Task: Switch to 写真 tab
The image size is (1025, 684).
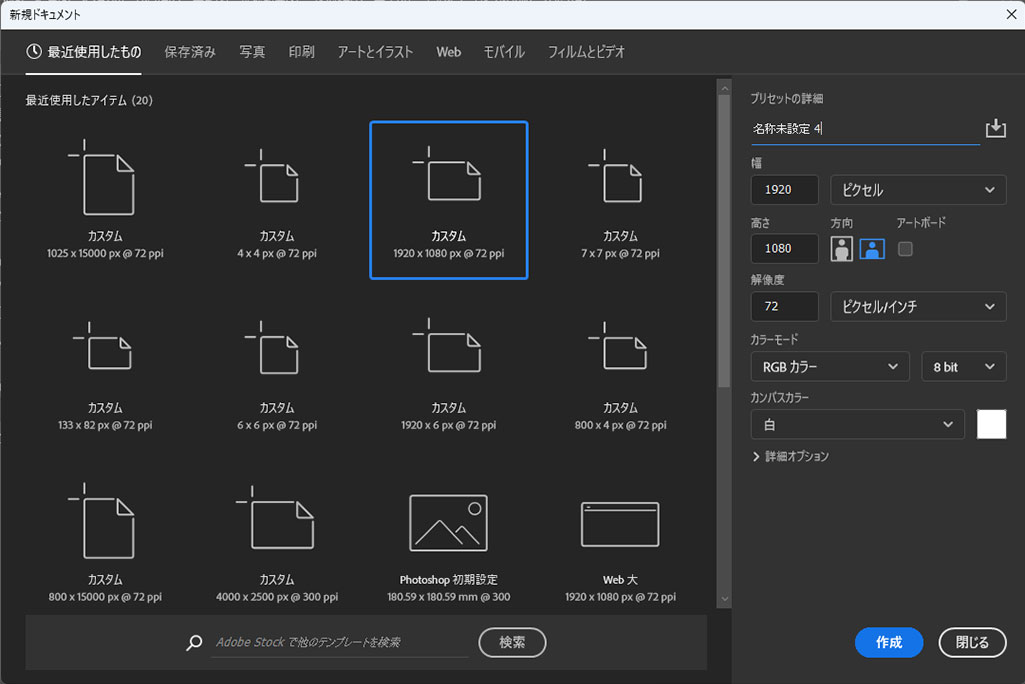Action: click(252, 52)
